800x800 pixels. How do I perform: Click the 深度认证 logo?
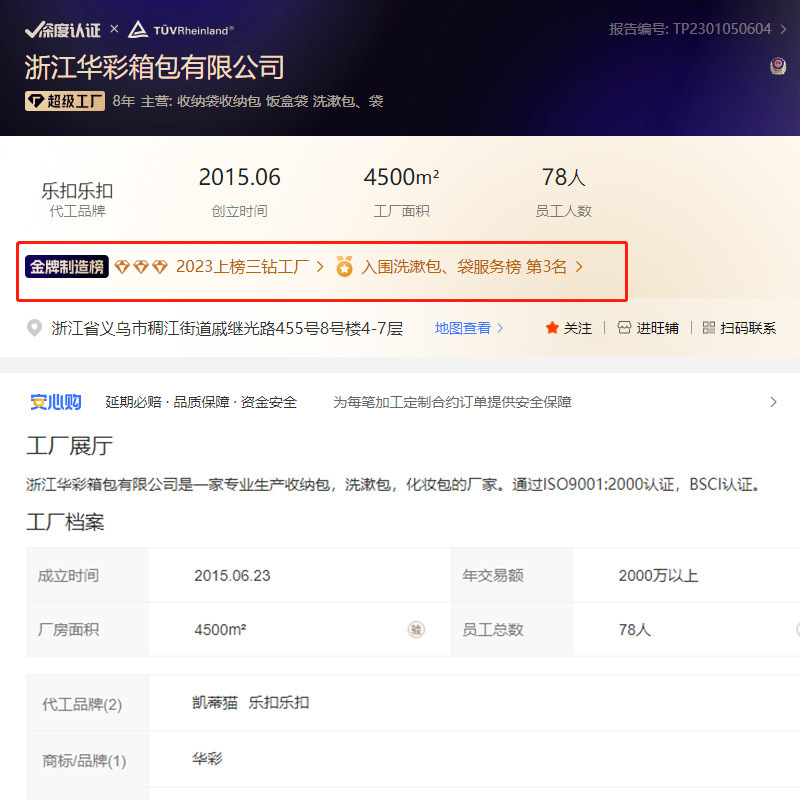coord(63,30)
